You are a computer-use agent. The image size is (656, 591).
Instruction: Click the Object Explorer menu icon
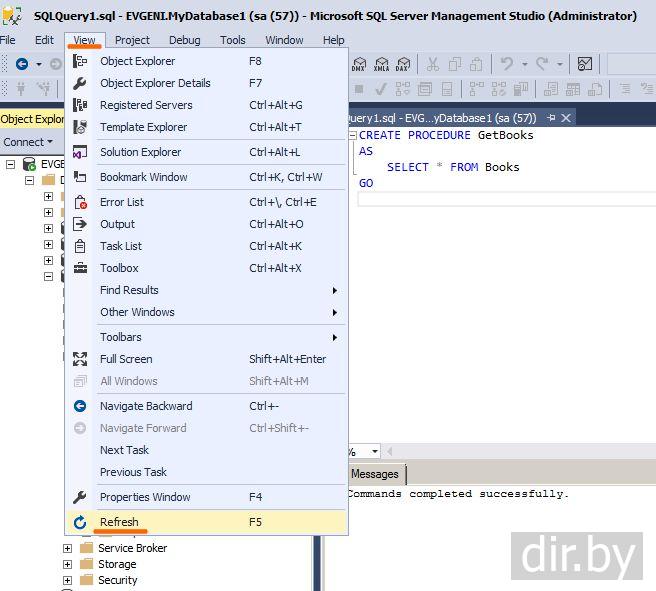pyautogui.click(x=79, y=61)
